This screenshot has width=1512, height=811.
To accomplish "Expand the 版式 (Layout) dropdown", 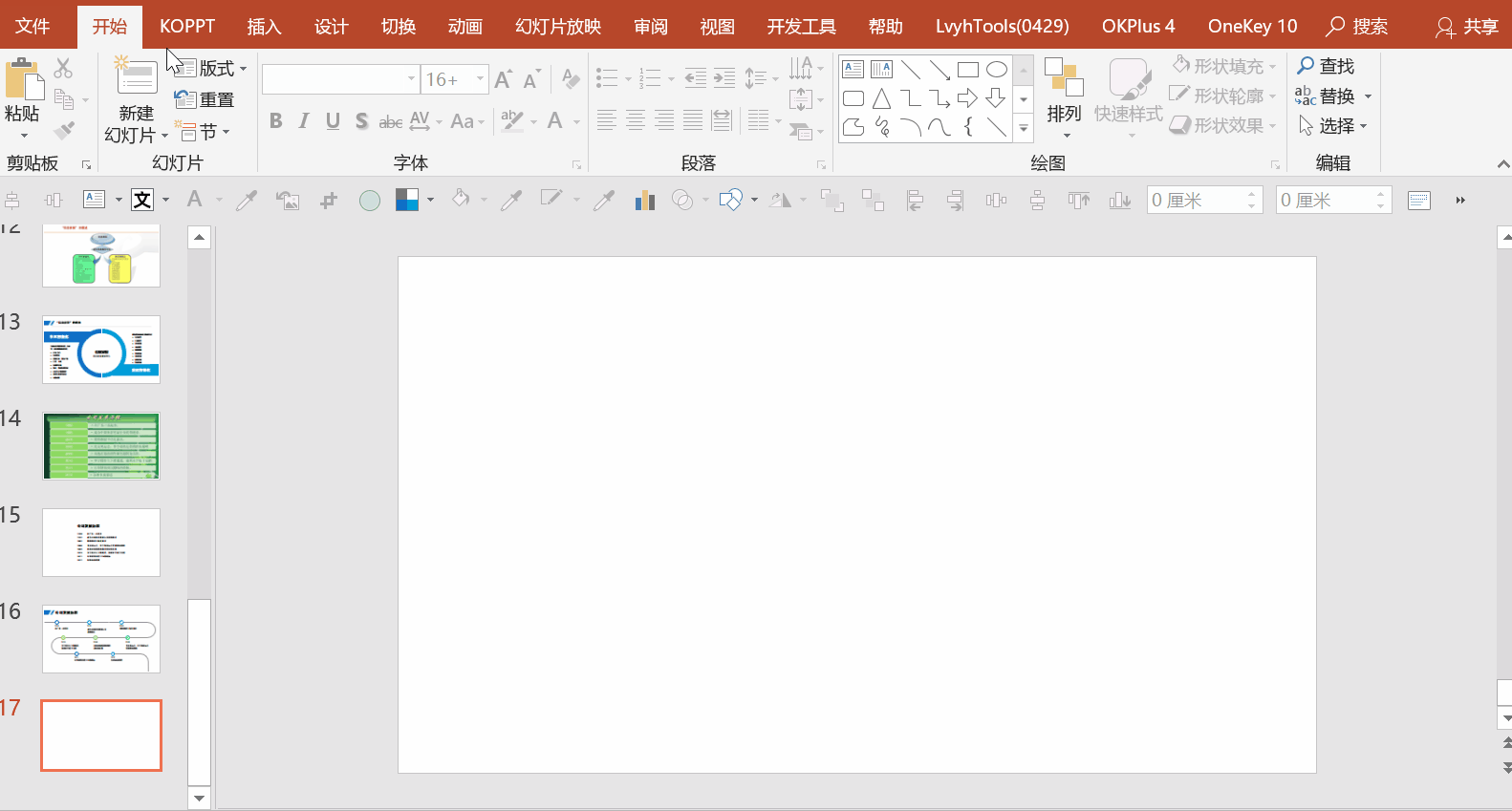I will 222,68.
